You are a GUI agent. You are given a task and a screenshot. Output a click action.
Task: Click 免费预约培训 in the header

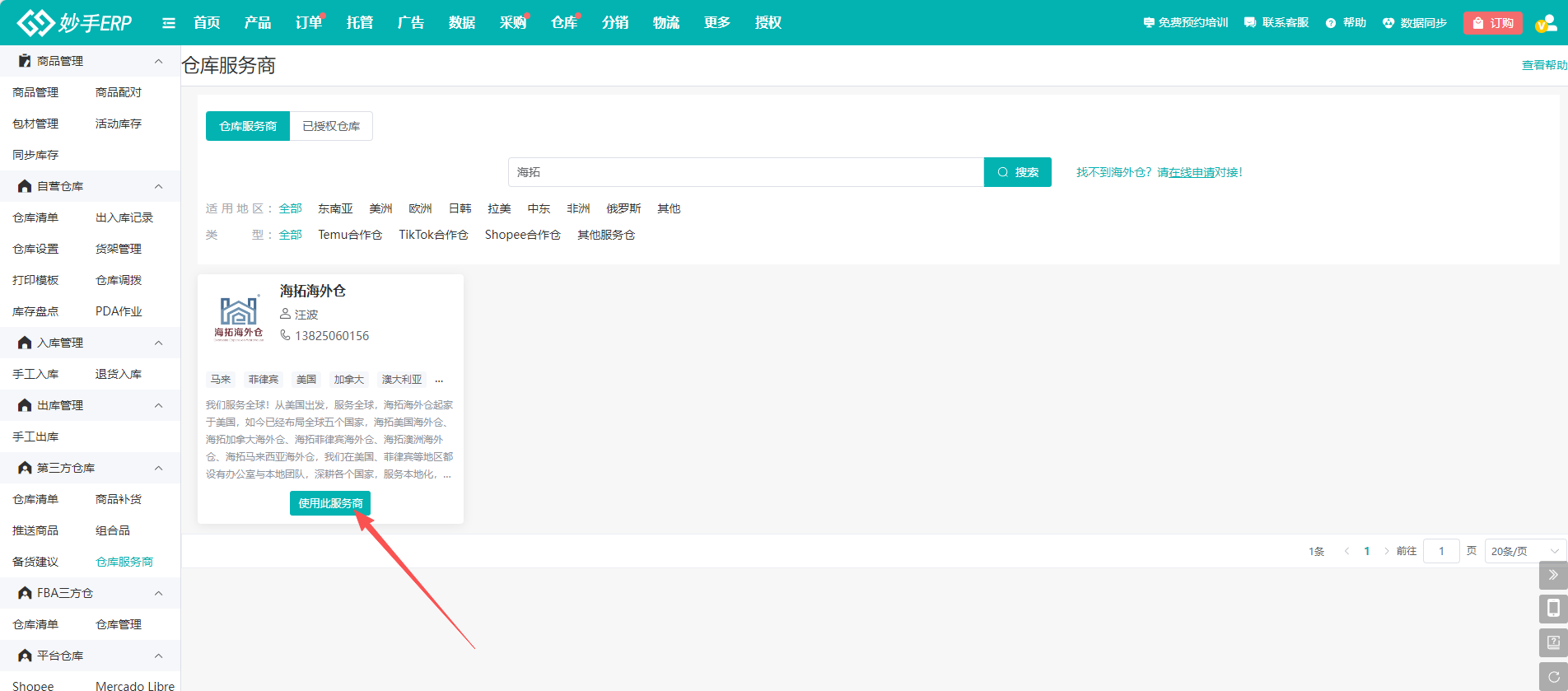(1186, 23)
